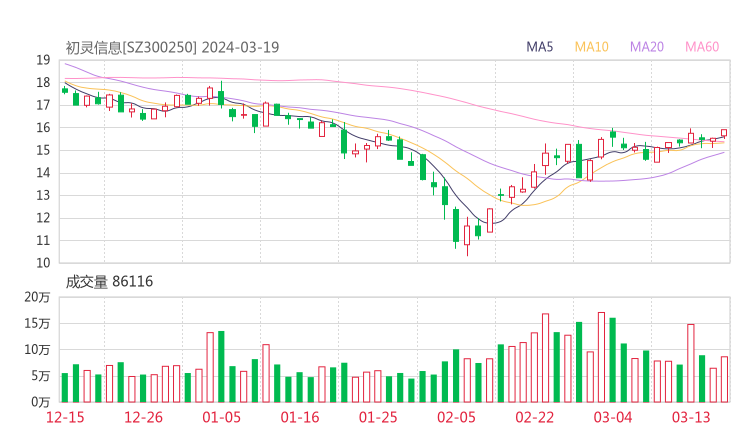Click the volume axis label 0万
The height and width of the screenshot is (440, 740).
[41, 402]
